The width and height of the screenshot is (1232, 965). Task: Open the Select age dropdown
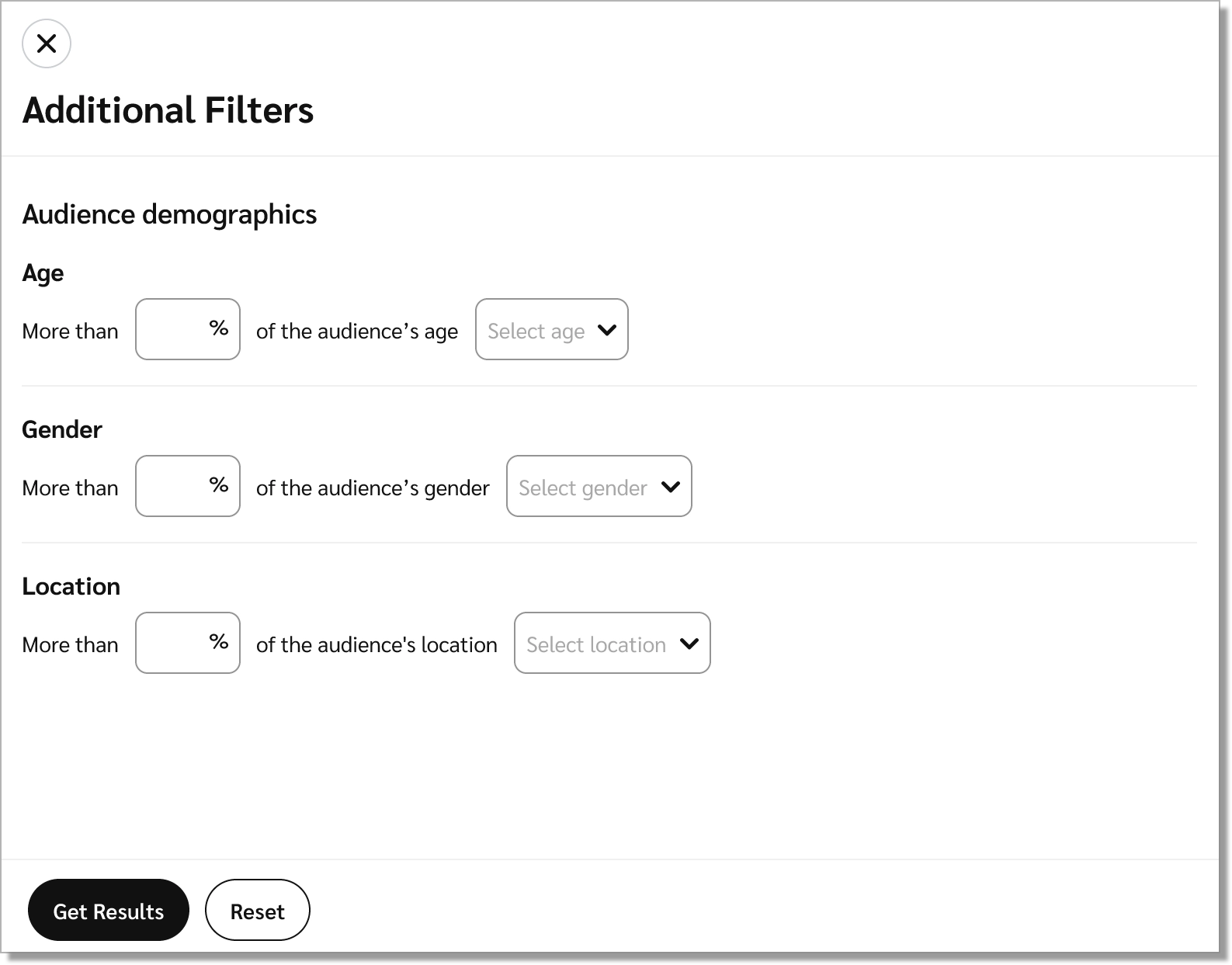[x=536, y=331]
